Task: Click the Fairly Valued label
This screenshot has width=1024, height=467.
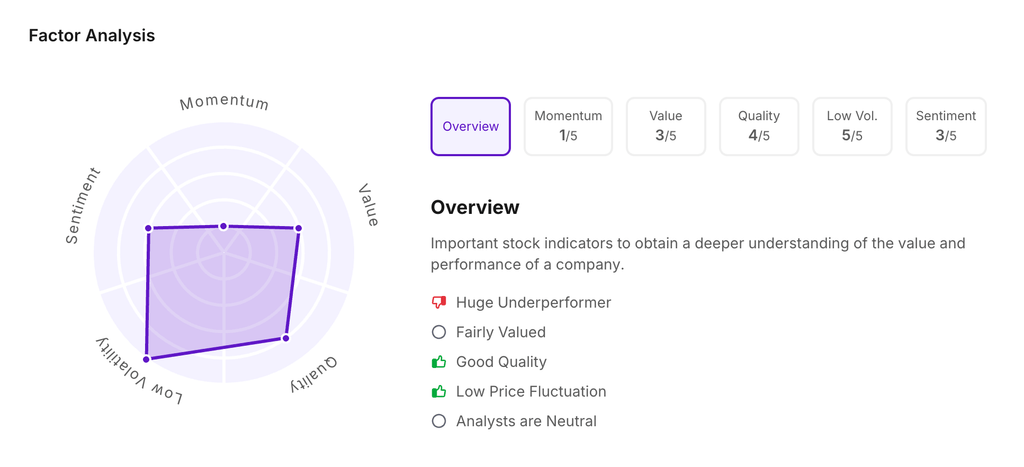Action: (500, 332)
